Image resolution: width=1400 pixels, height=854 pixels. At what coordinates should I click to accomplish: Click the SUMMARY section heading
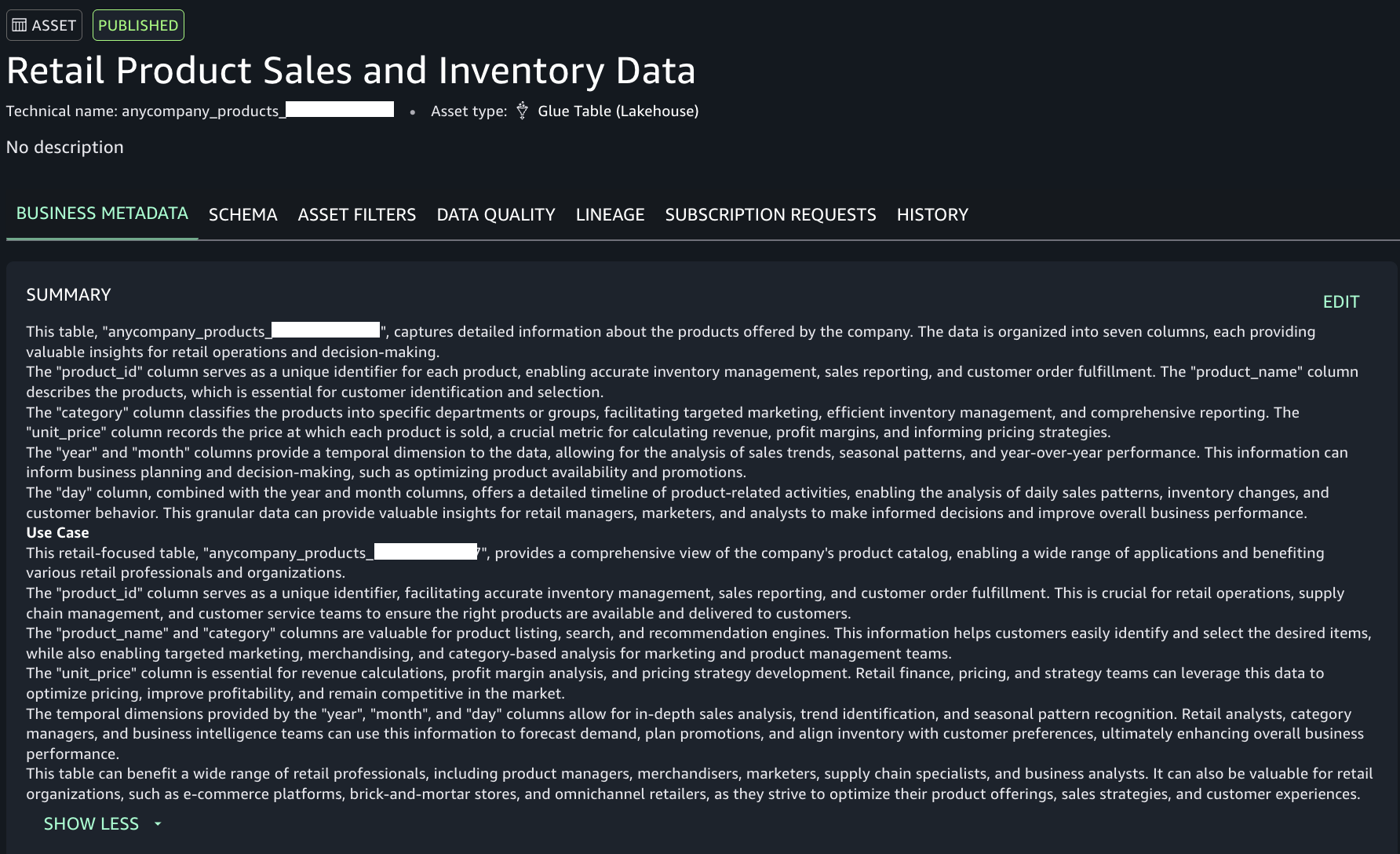[x=68, y=295]
